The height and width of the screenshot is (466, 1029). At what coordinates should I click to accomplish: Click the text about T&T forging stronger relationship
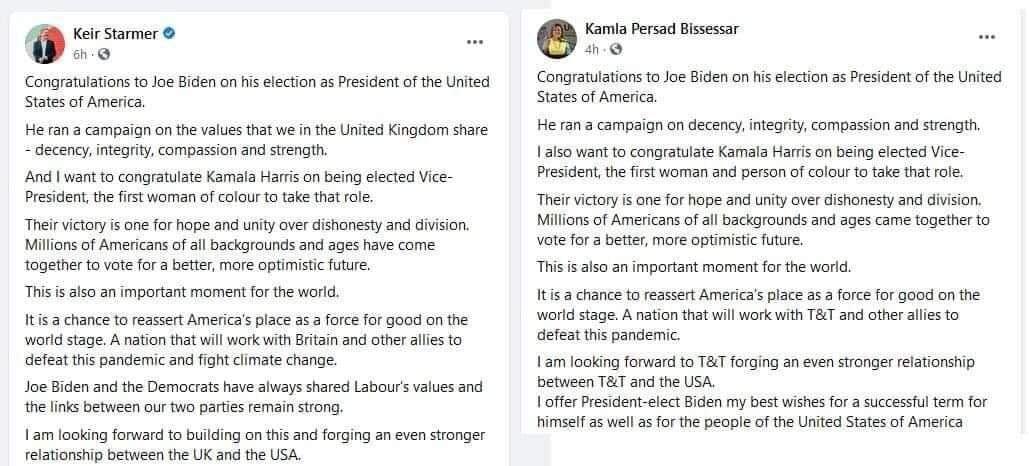tap(755, 371)
